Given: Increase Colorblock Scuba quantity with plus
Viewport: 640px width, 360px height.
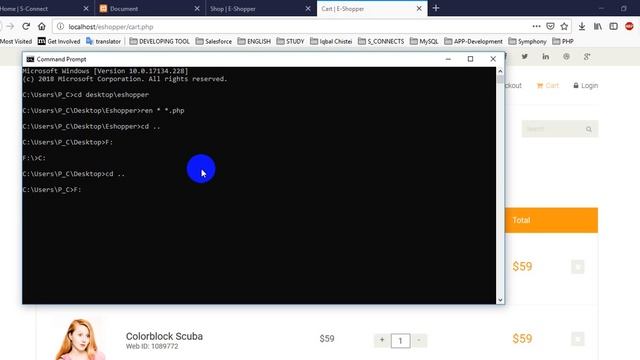Looking at the screenshot, I should click(x=382, y=340).
